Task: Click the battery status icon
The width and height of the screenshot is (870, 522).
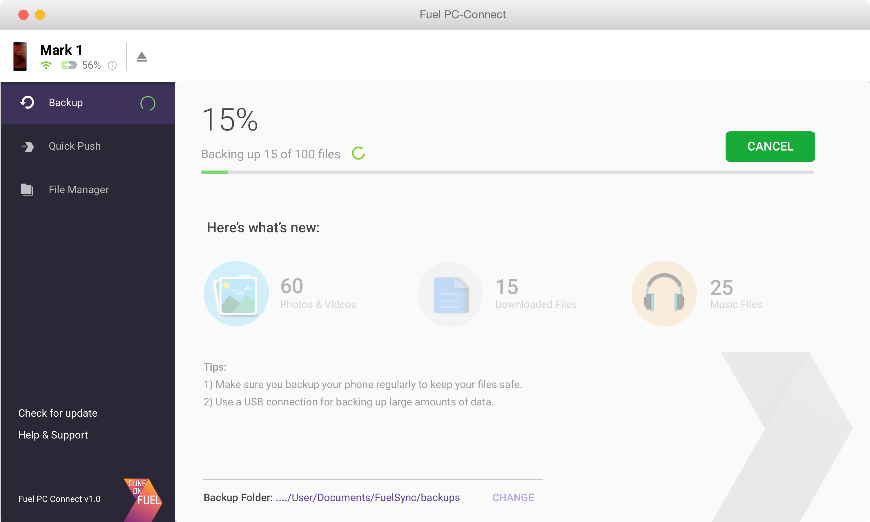Action: point(69,65)
